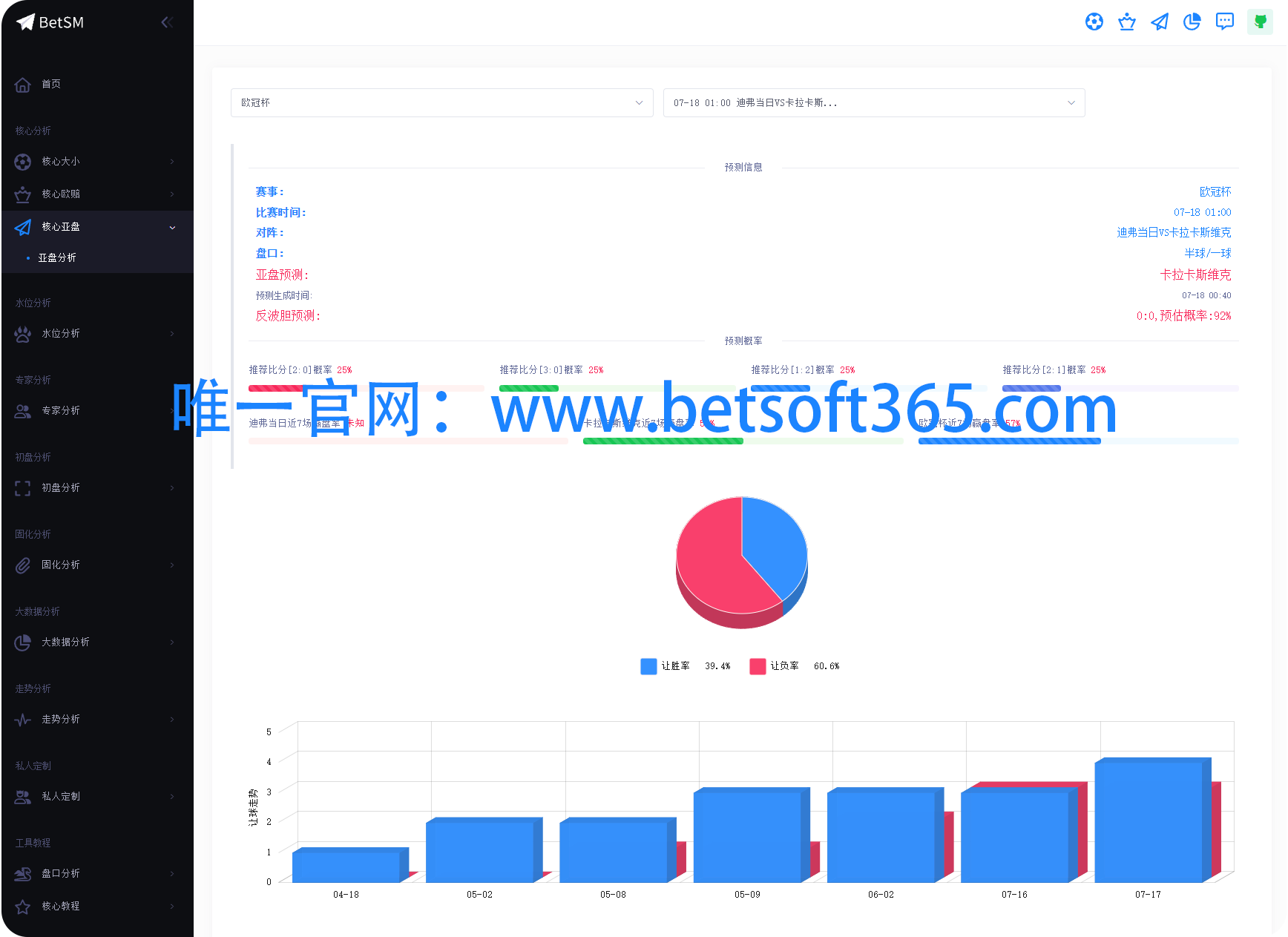Click the paw icon beside 水位分析

click(23, 334)
